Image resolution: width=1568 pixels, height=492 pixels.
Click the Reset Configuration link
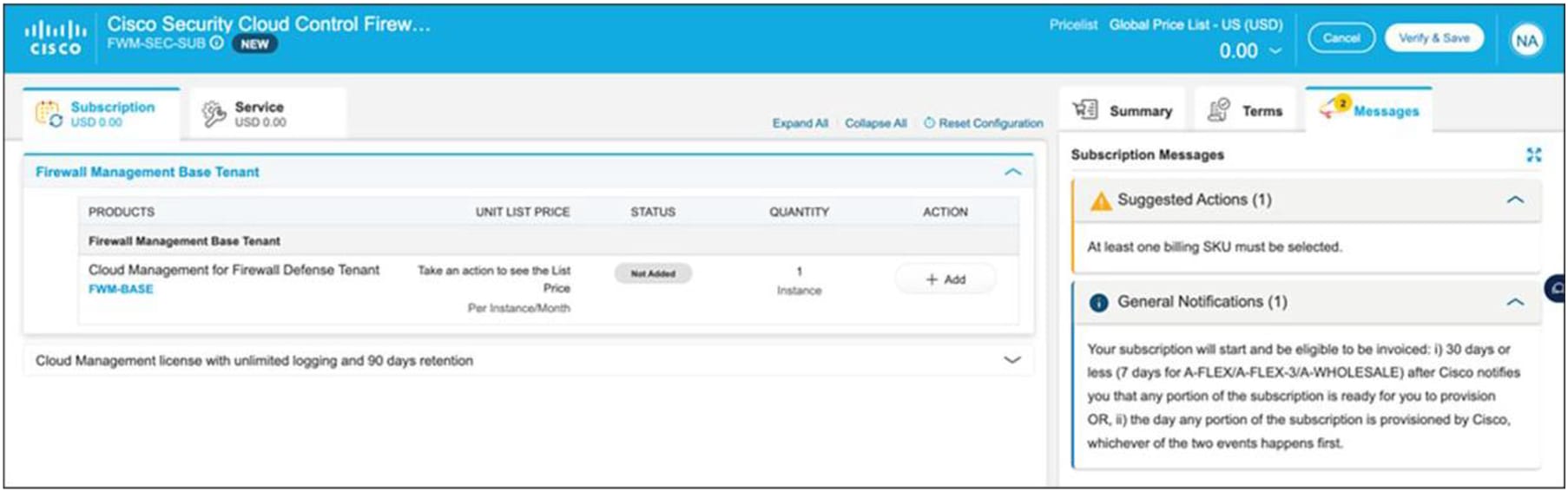pos(983,123)
